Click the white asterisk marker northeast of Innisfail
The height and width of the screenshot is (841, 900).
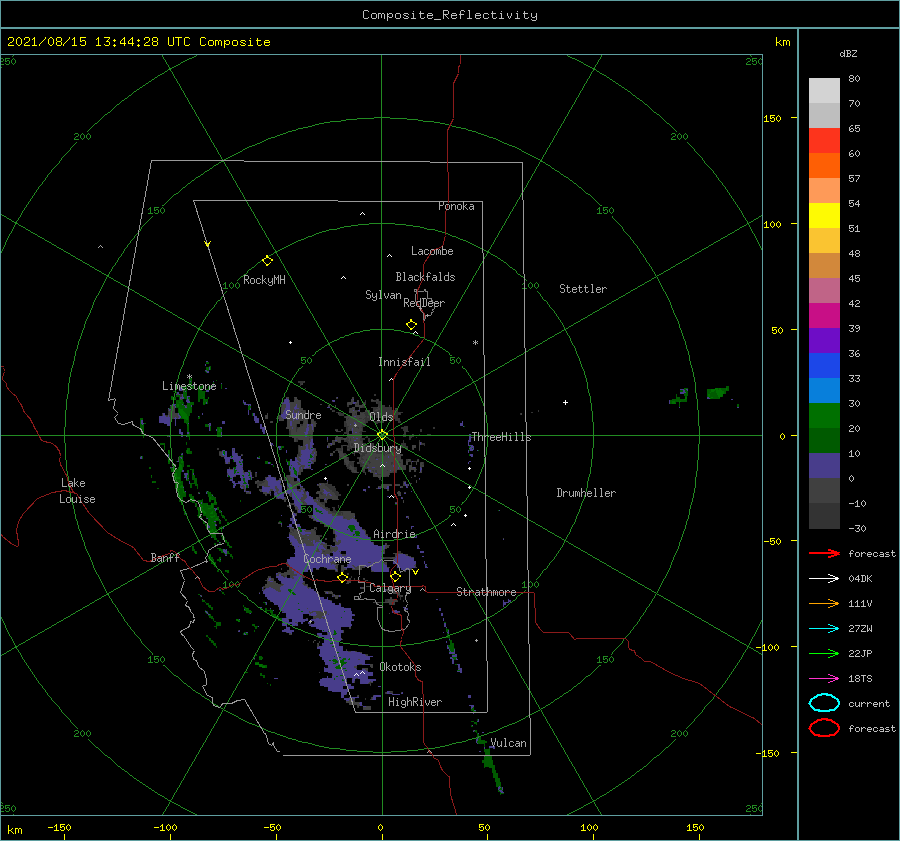click(475, 343)
